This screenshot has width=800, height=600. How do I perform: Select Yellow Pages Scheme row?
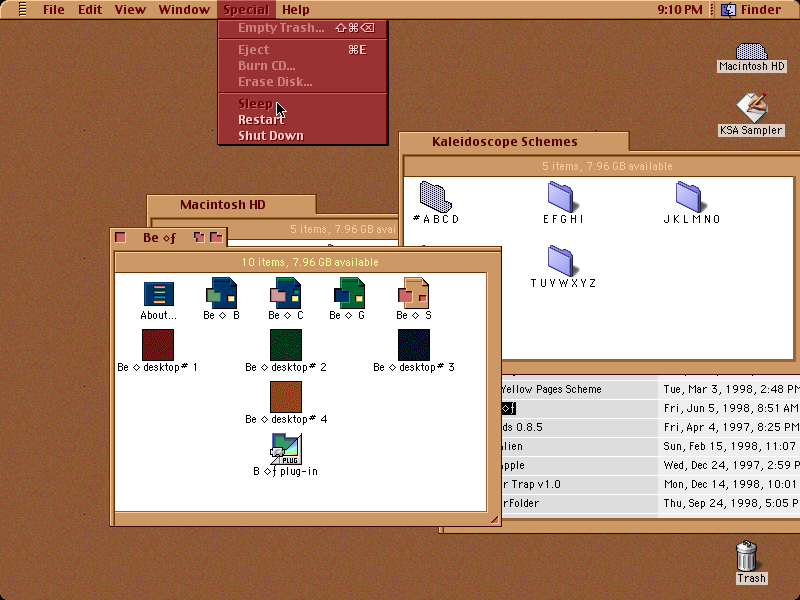coord(651,389)
